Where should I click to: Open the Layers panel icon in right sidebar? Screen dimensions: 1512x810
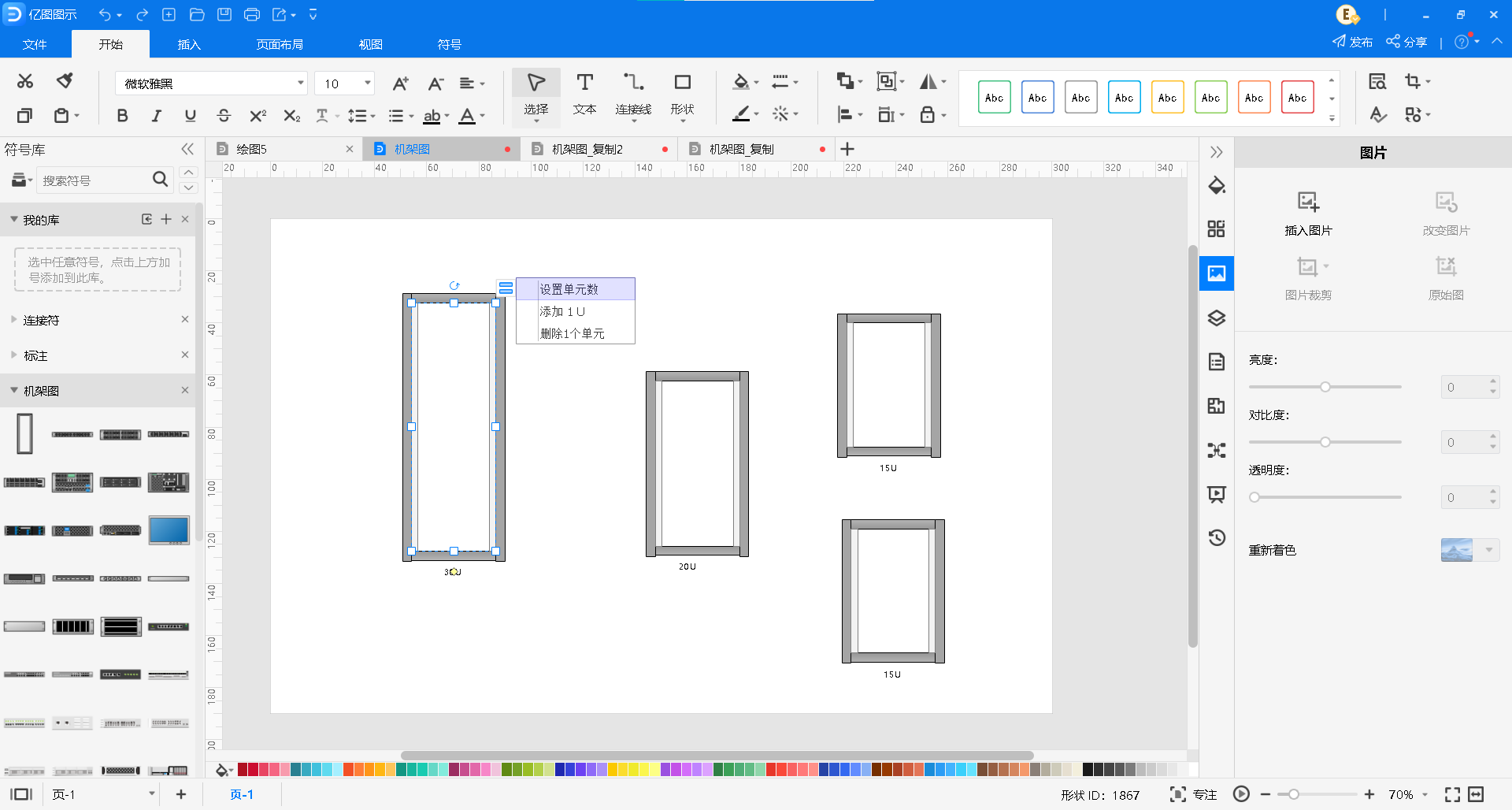(1217, 318)
